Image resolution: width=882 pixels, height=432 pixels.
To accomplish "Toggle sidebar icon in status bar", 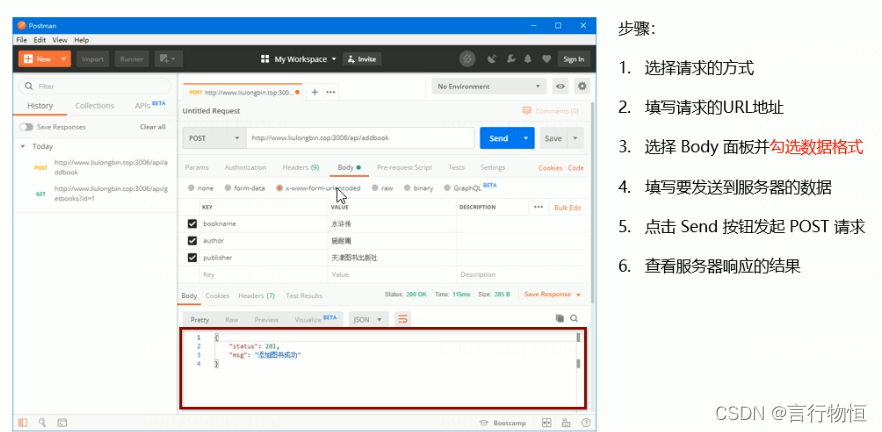I will (23, 422).
